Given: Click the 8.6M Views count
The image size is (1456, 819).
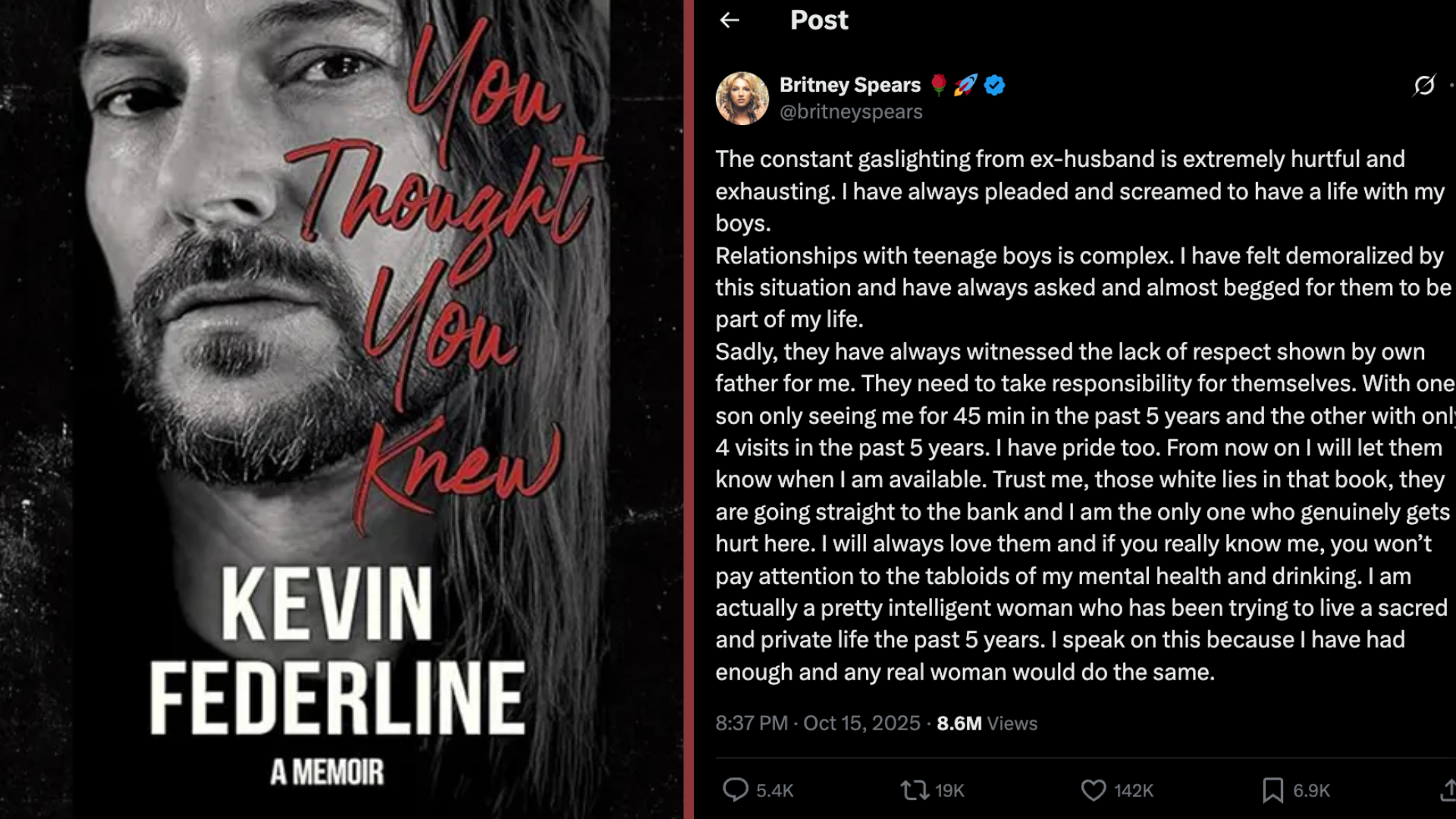Looking at the screenshot, I should [x=987, y=723].
